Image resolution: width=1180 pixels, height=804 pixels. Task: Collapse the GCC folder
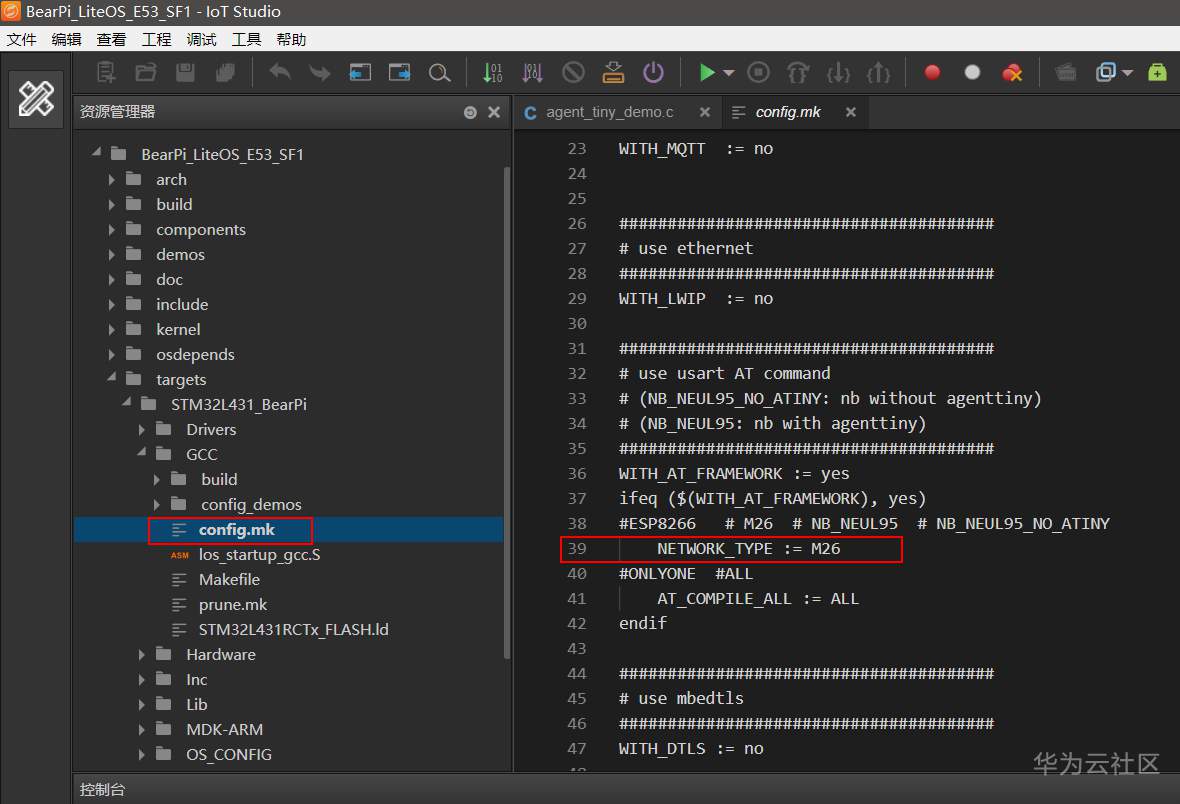[141, 452]
